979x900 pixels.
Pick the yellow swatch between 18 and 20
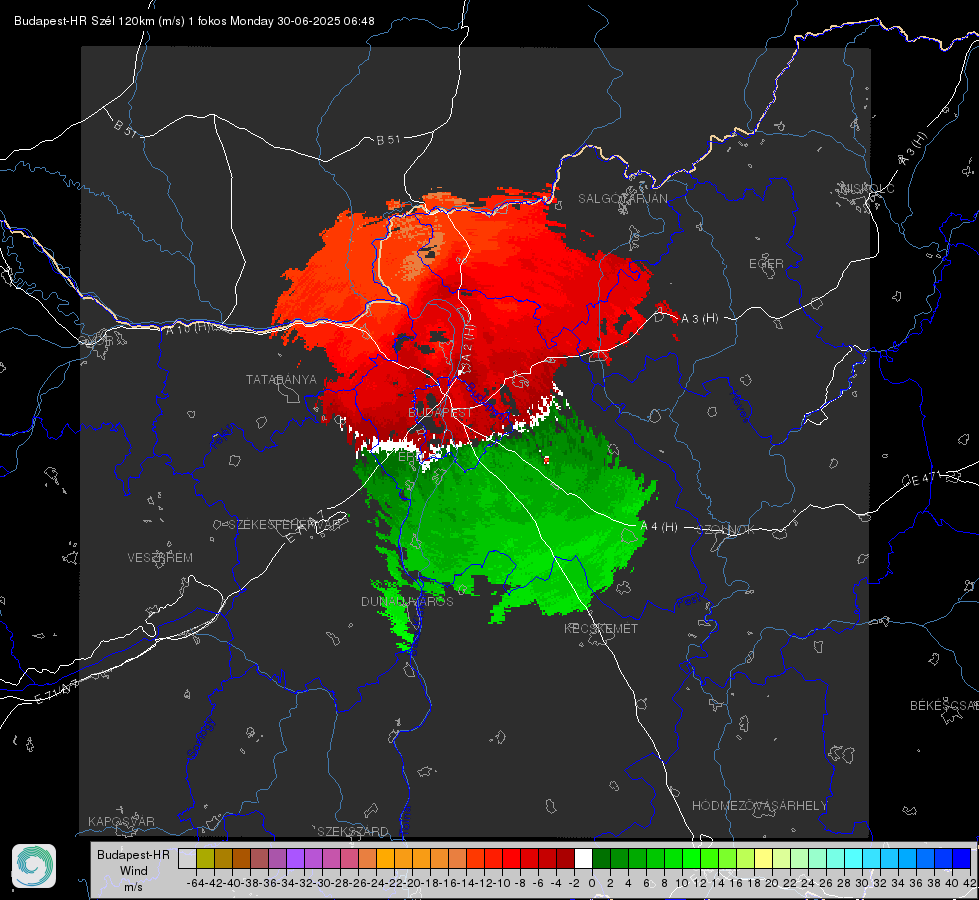coord(764,859)
